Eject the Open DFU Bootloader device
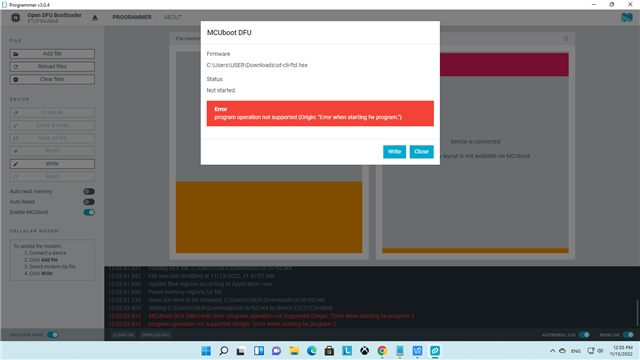Screen dimensions: 640x360 coord(95,18)
